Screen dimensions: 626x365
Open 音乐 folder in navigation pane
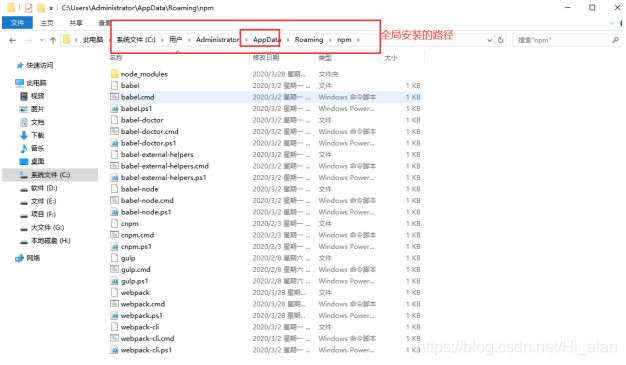point(32,148)
